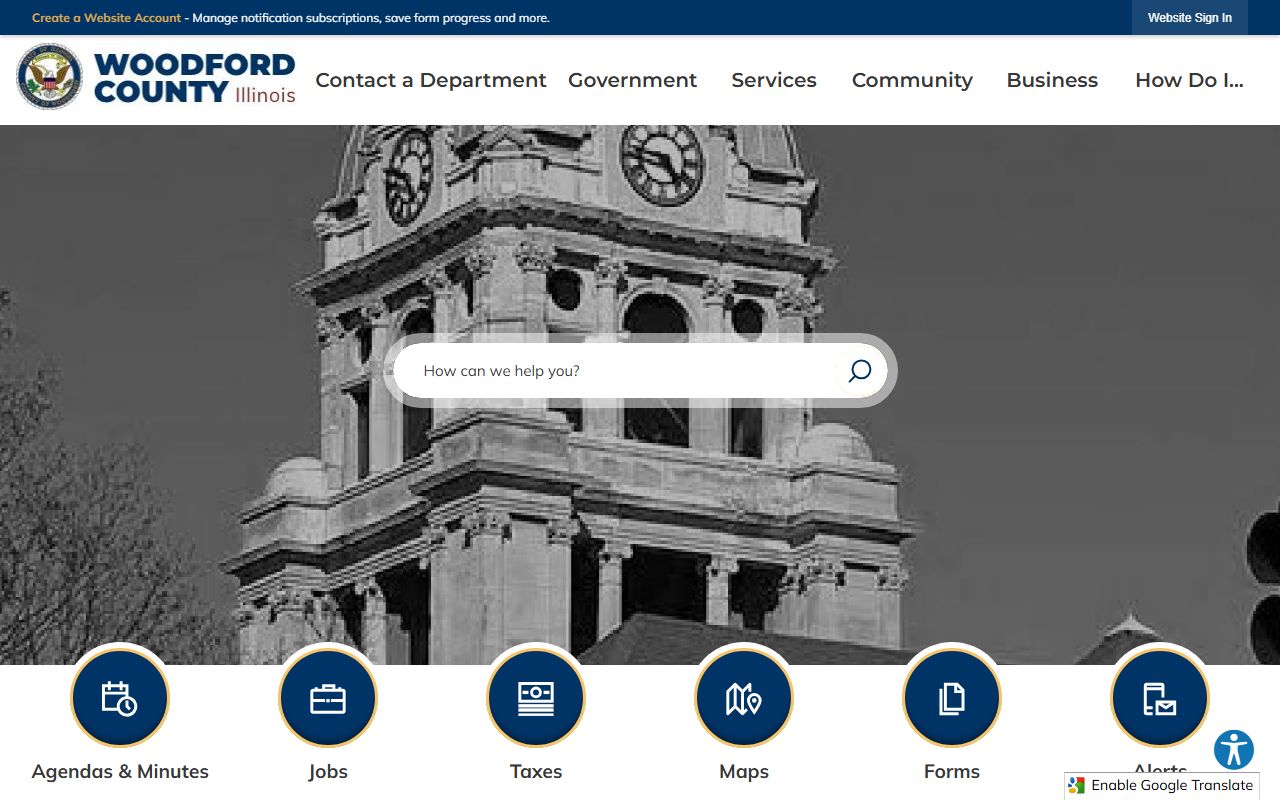The image size is (1280, 800).
Task: Open the Alerts phone message icon
Action: (x=1160, y=698)
